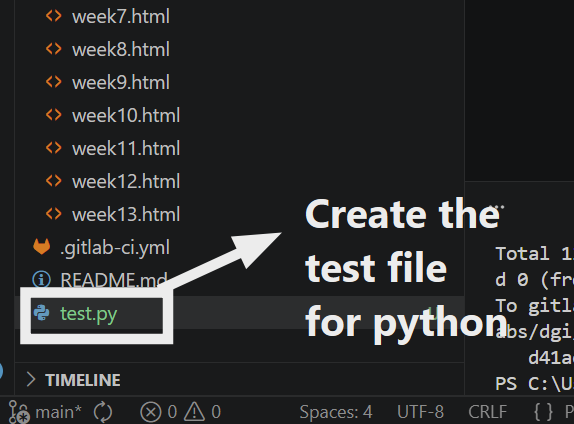574x424 pixels.
Task: Open week7.html in the explorer
Action: tap(121, 17)
